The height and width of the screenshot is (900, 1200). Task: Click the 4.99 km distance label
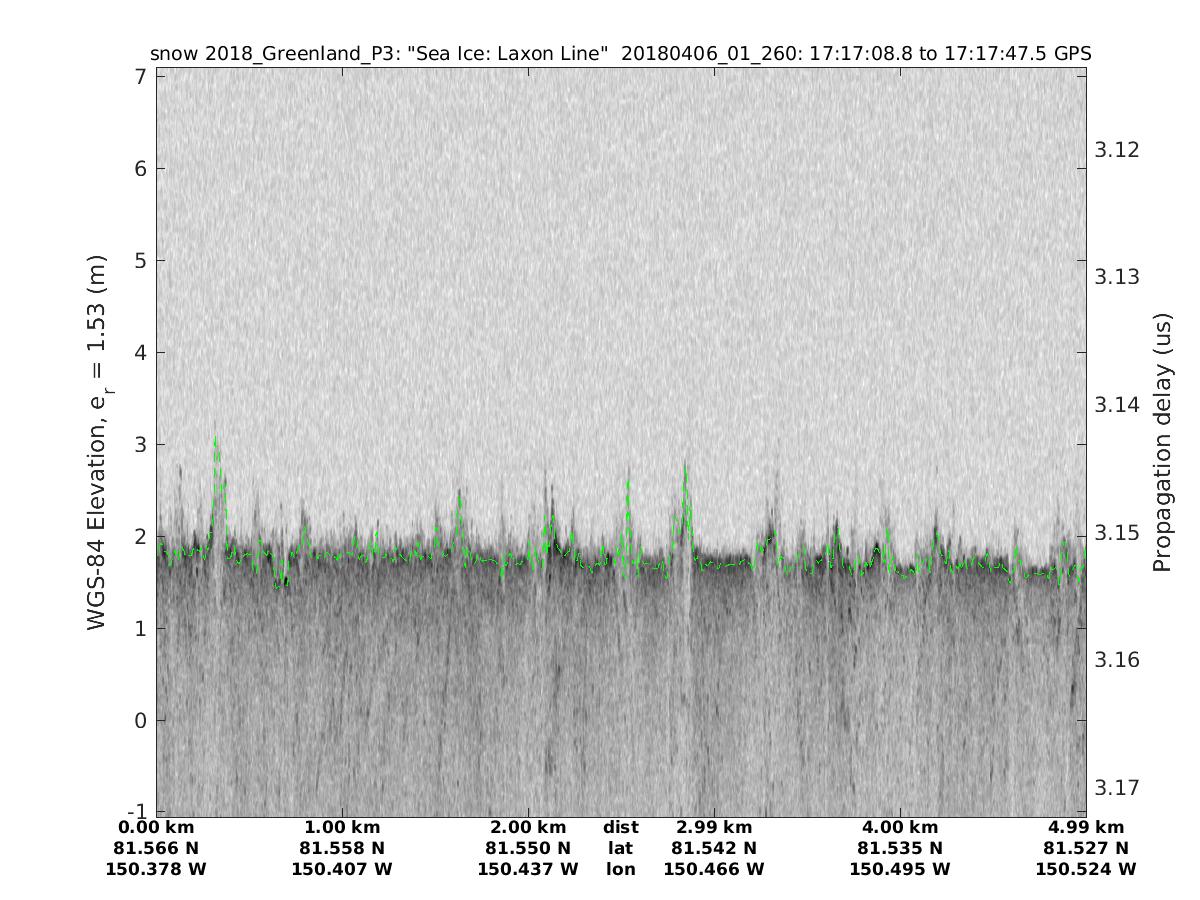(x=1086, y=828)
